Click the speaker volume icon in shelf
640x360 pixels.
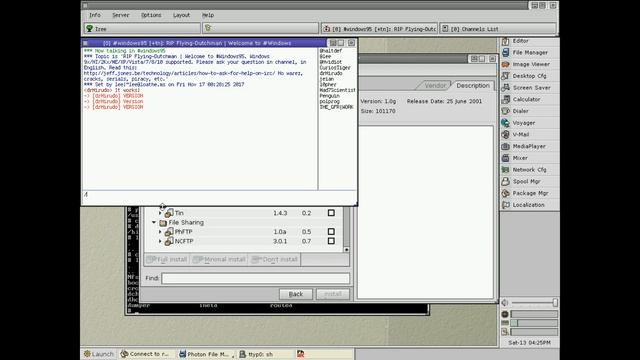[505, 302]
